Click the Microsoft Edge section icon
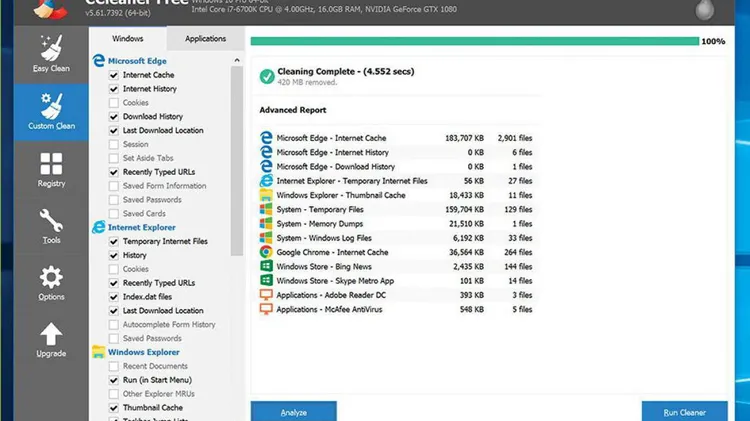 (99, 61)
